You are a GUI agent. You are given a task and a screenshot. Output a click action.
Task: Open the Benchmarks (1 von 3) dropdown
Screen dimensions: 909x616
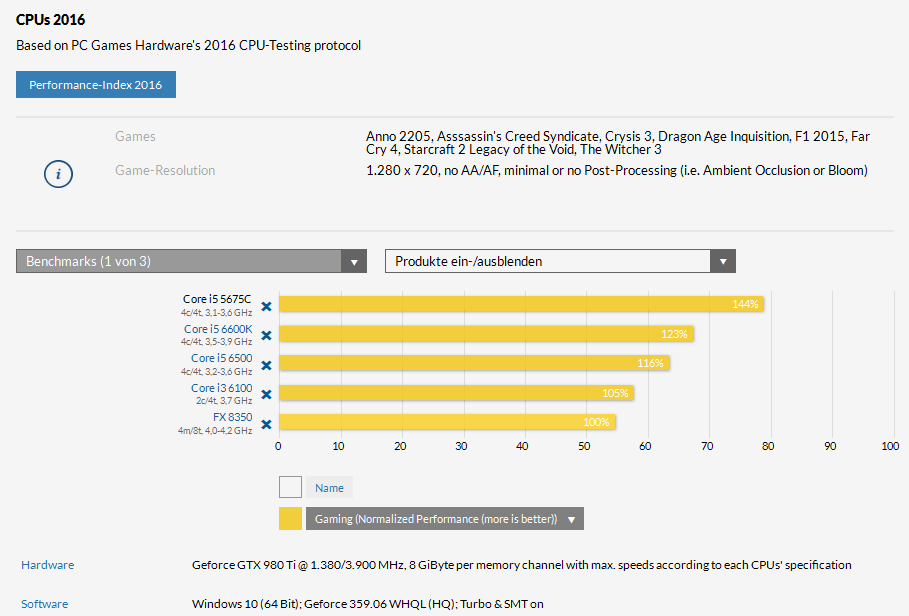191,261
